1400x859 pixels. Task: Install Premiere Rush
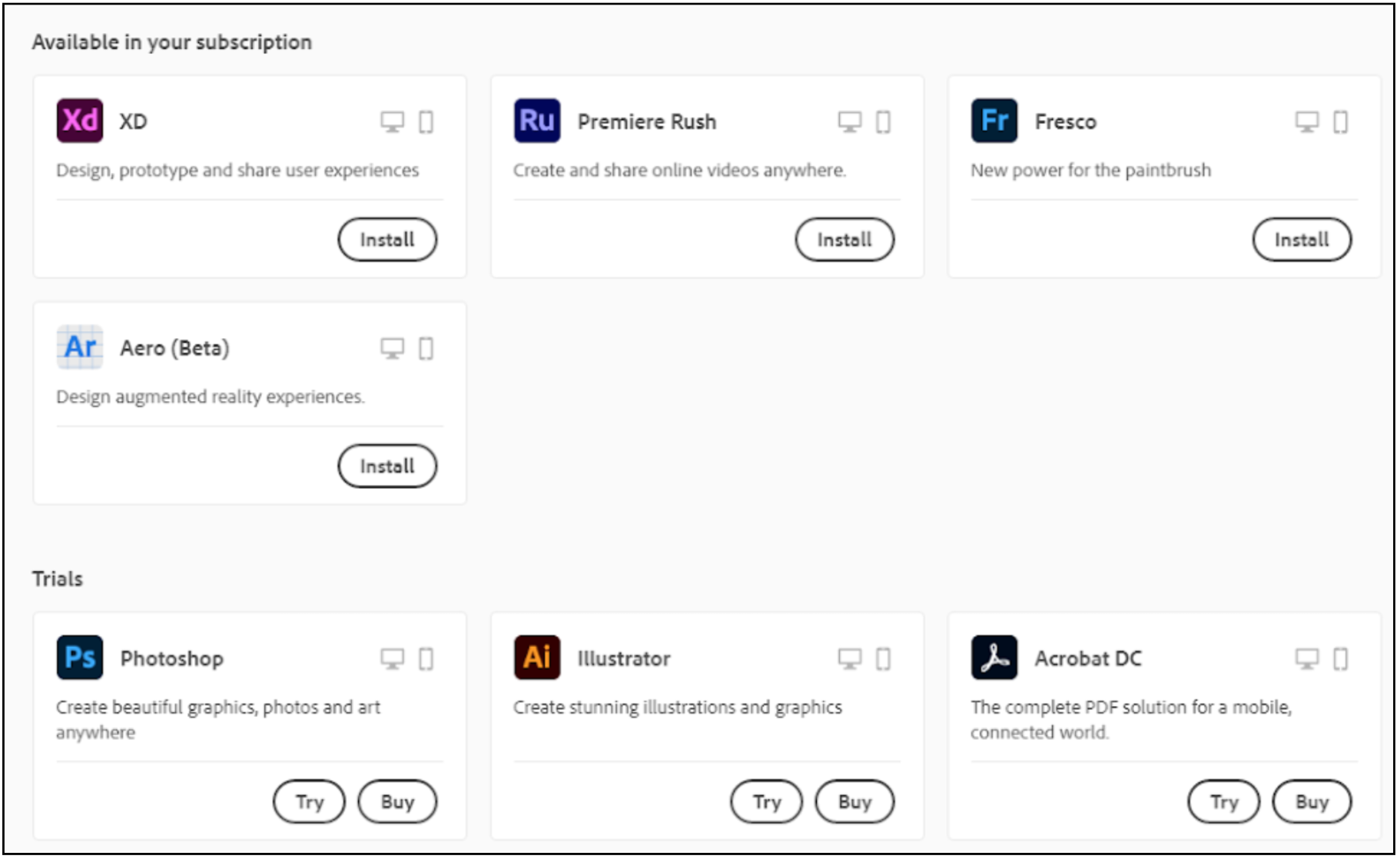(x=844, y=240)
